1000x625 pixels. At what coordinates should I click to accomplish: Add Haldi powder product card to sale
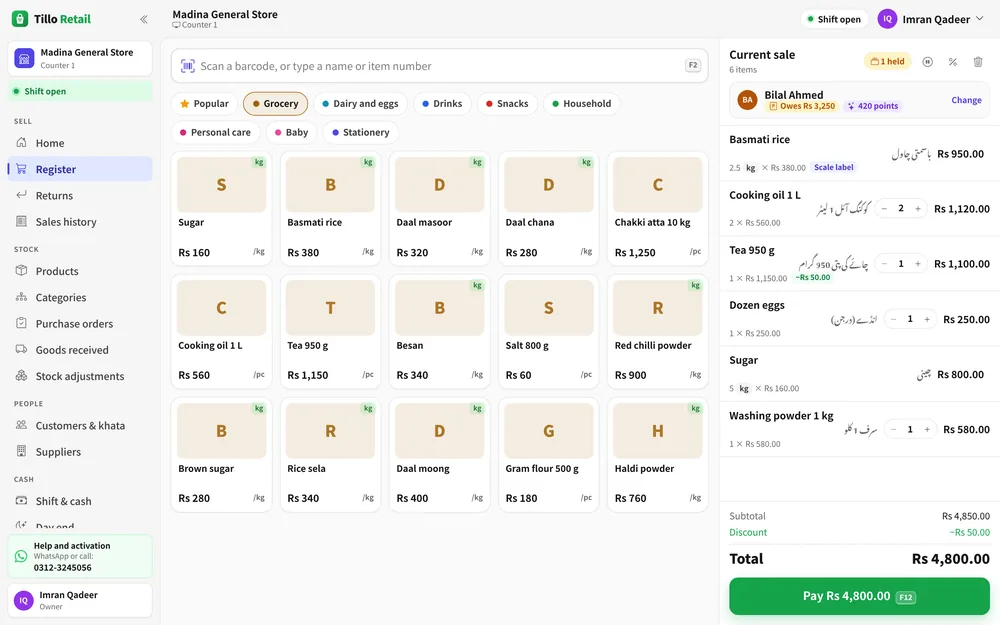point(658,455)
